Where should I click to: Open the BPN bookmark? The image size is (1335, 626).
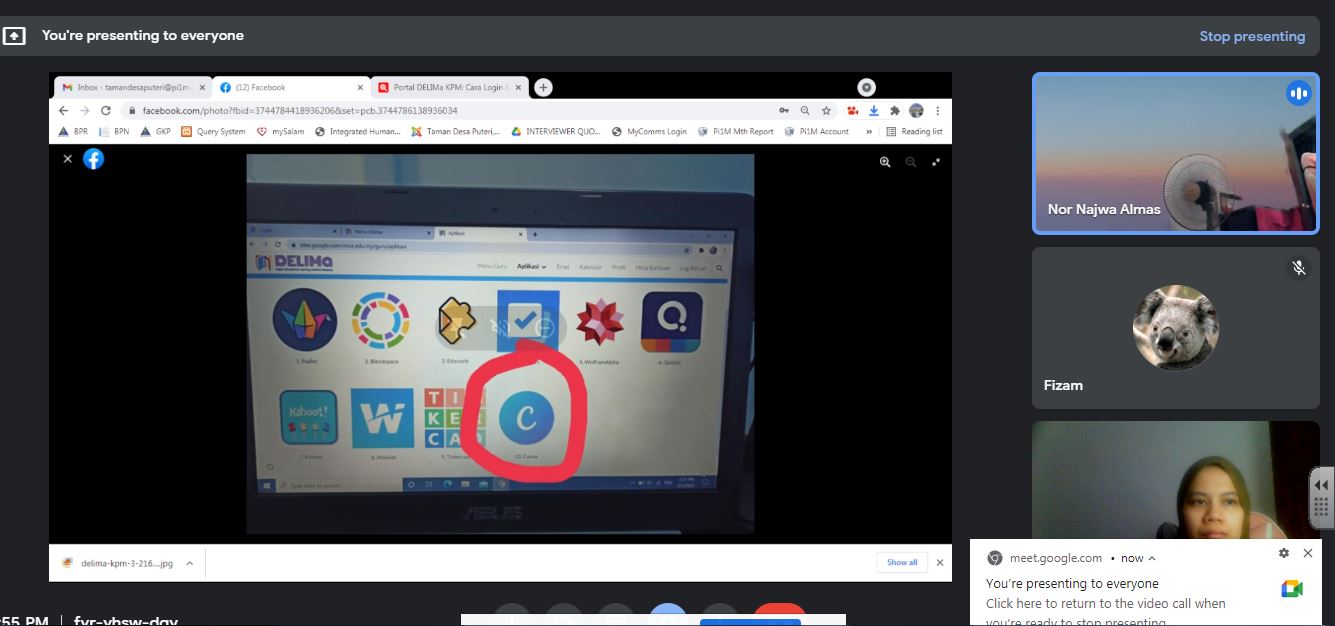point(114,131)
